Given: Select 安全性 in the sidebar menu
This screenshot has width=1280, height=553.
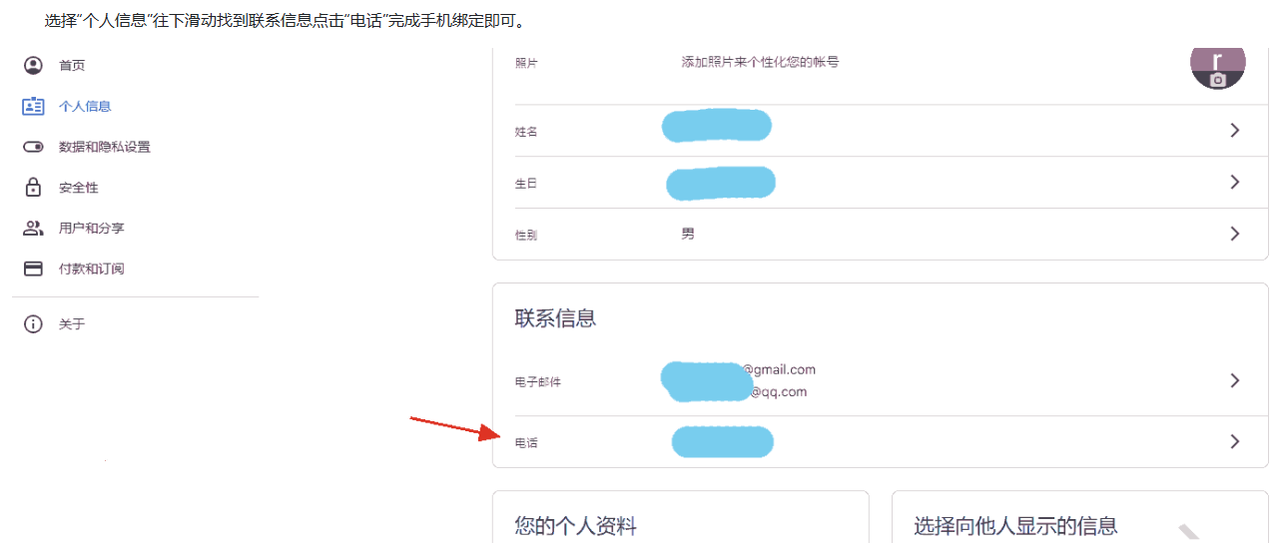Looking at the screenshot, I should coord(79,188).
